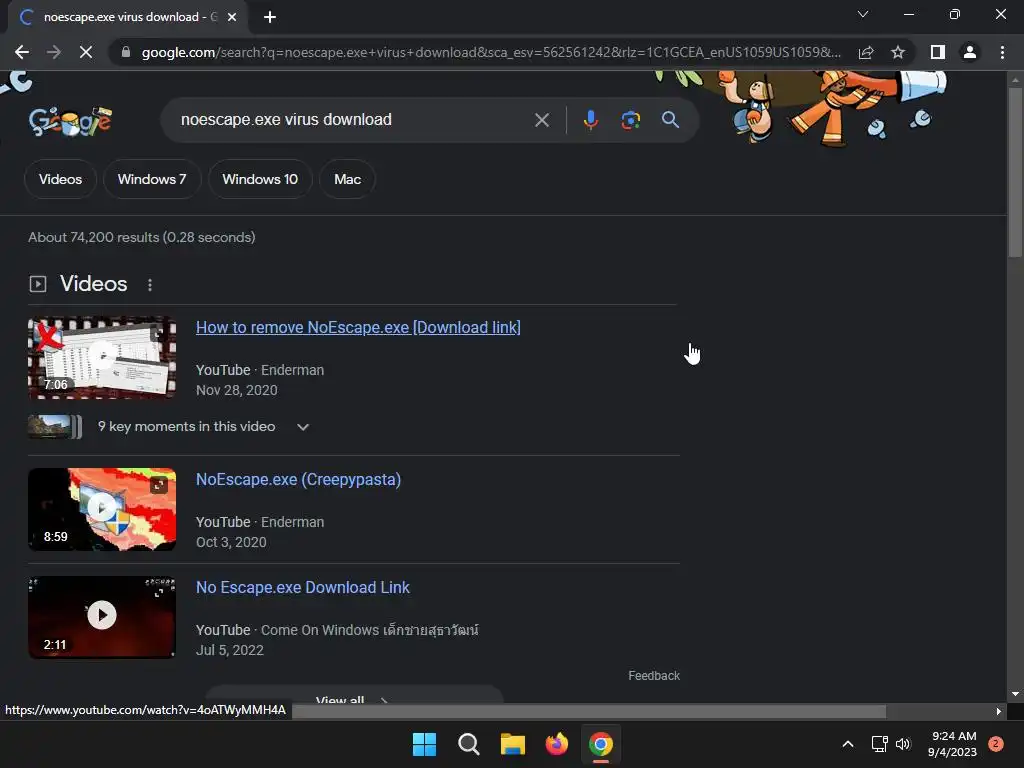Open notifications badge showing 2

click(996, 744)
